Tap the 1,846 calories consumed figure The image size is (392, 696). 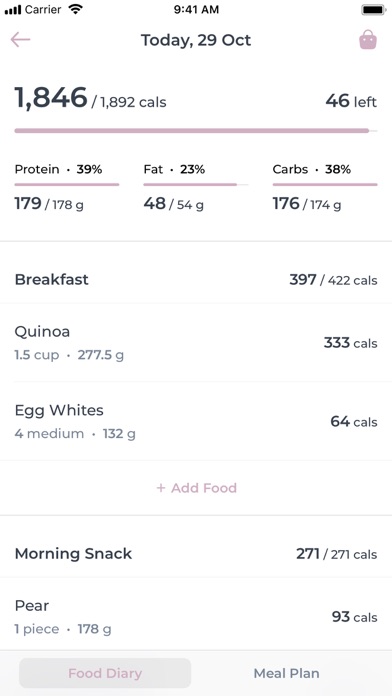coord(51,98)
